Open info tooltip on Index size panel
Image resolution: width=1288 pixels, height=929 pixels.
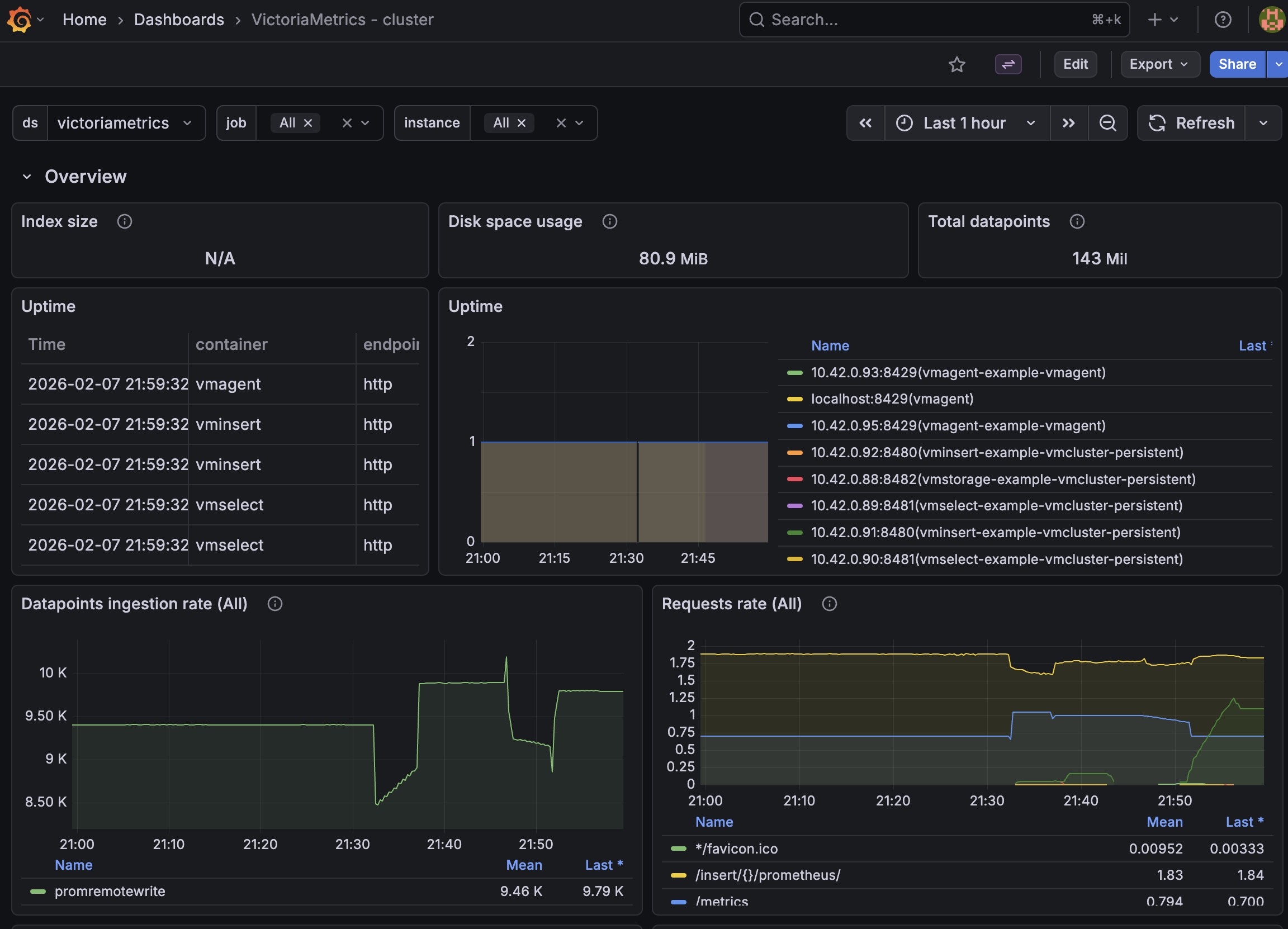pos(124,221)
